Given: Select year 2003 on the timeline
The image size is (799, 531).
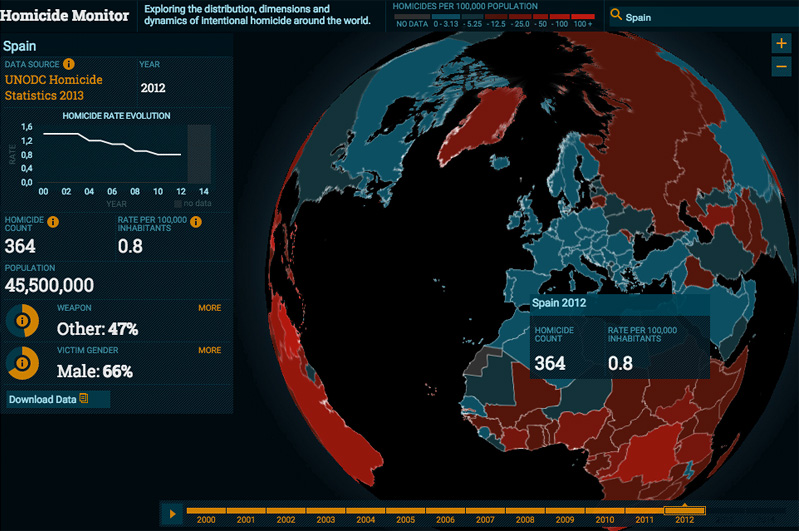Looking at the screenshot, I should click(x=326, y=515).
